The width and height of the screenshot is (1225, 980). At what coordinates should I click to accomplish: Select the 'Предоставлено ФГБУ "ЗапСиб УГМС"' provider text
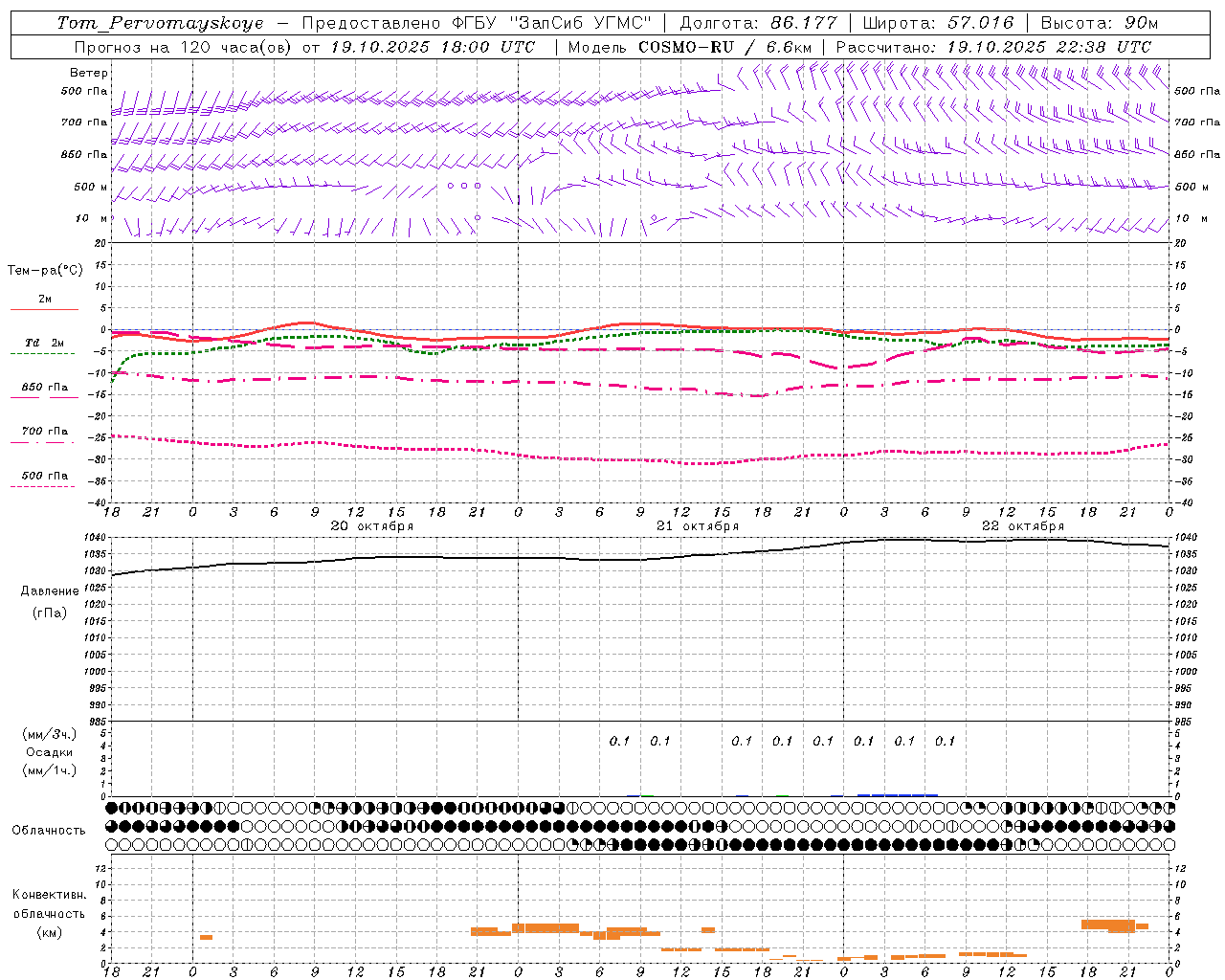pyautogui.click(x=477, y=23)
